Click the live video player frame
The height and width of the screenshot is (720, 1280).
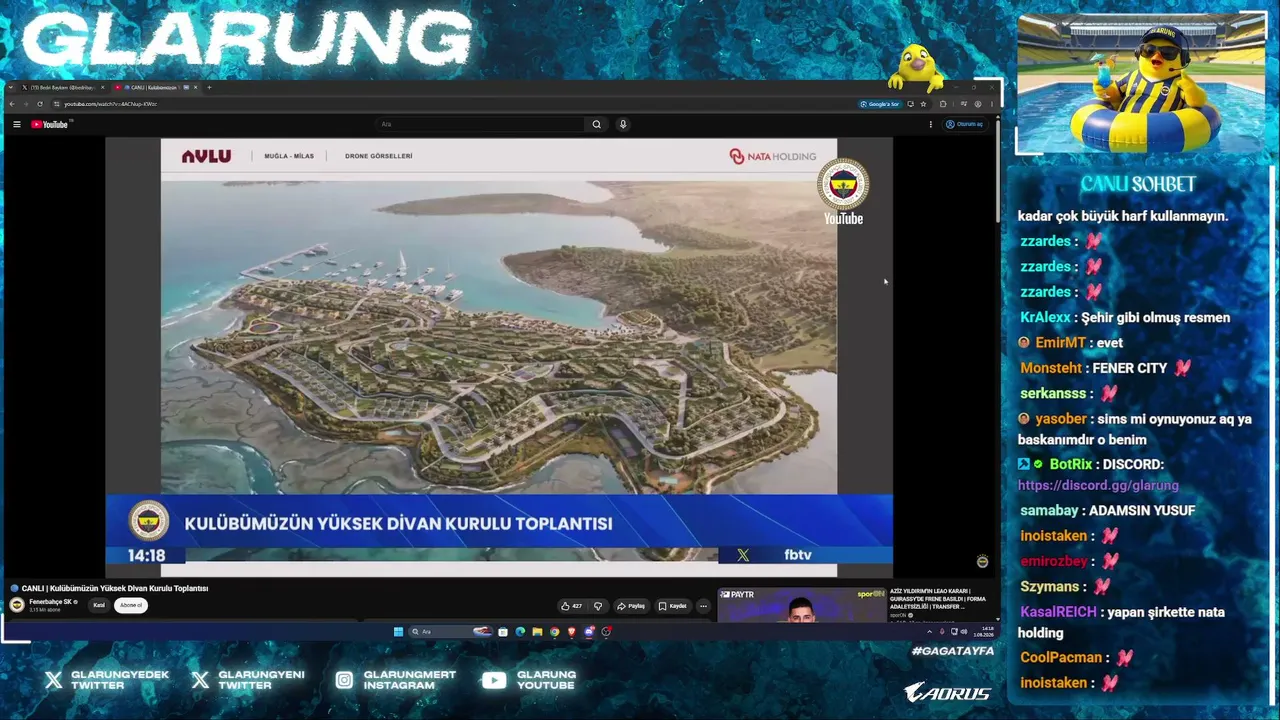pos(499,357)
